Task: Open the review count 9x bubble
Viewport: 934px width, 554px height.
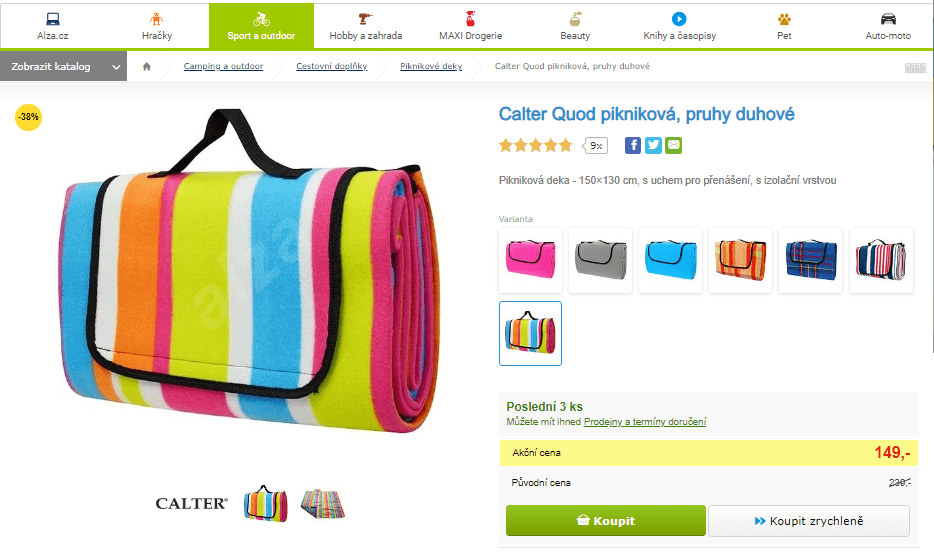Action: 596,145
